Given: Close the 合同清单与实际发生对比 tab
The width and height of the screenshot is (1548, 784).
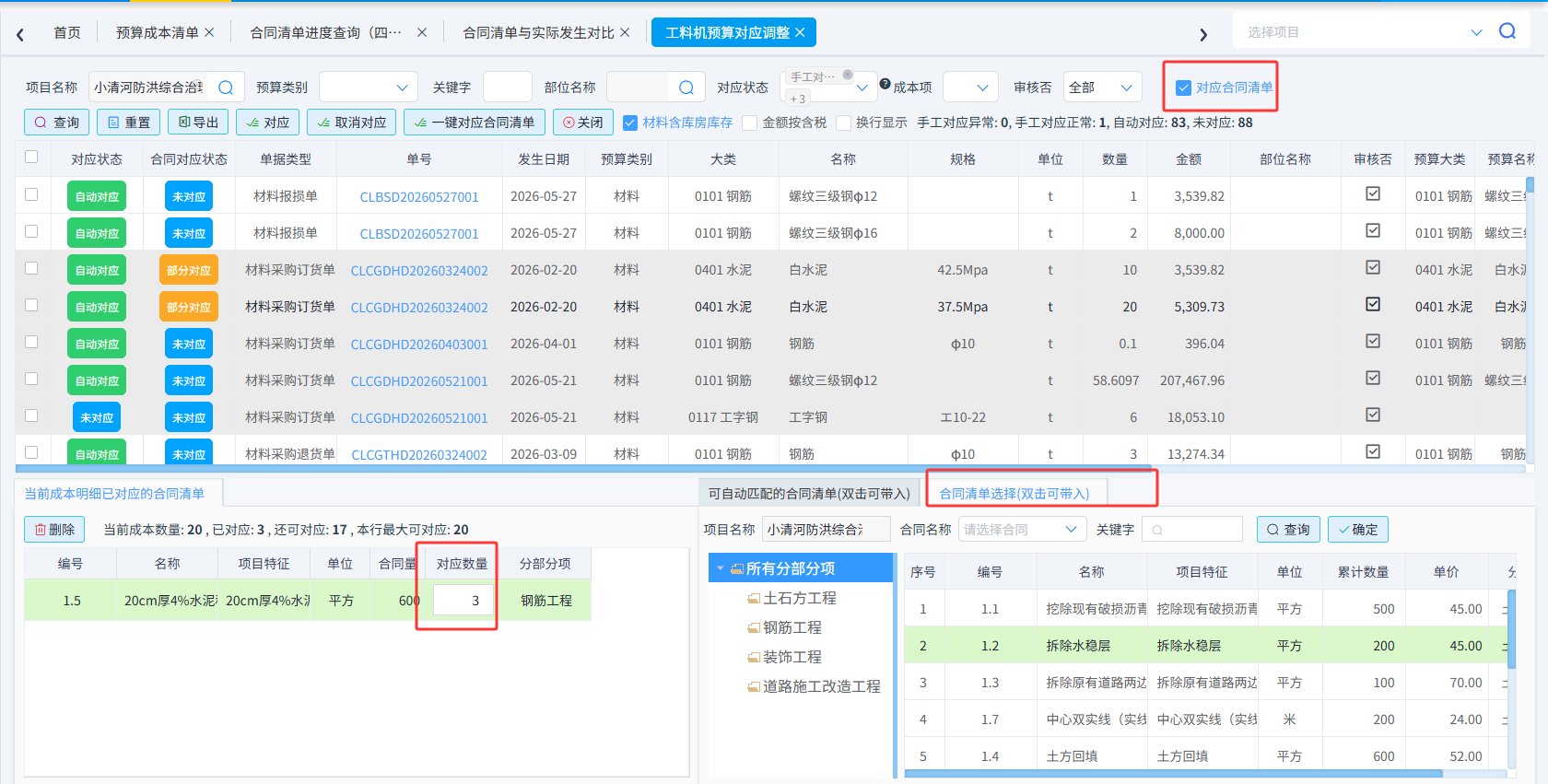Looking at the screenshot, I should point(625,32).
